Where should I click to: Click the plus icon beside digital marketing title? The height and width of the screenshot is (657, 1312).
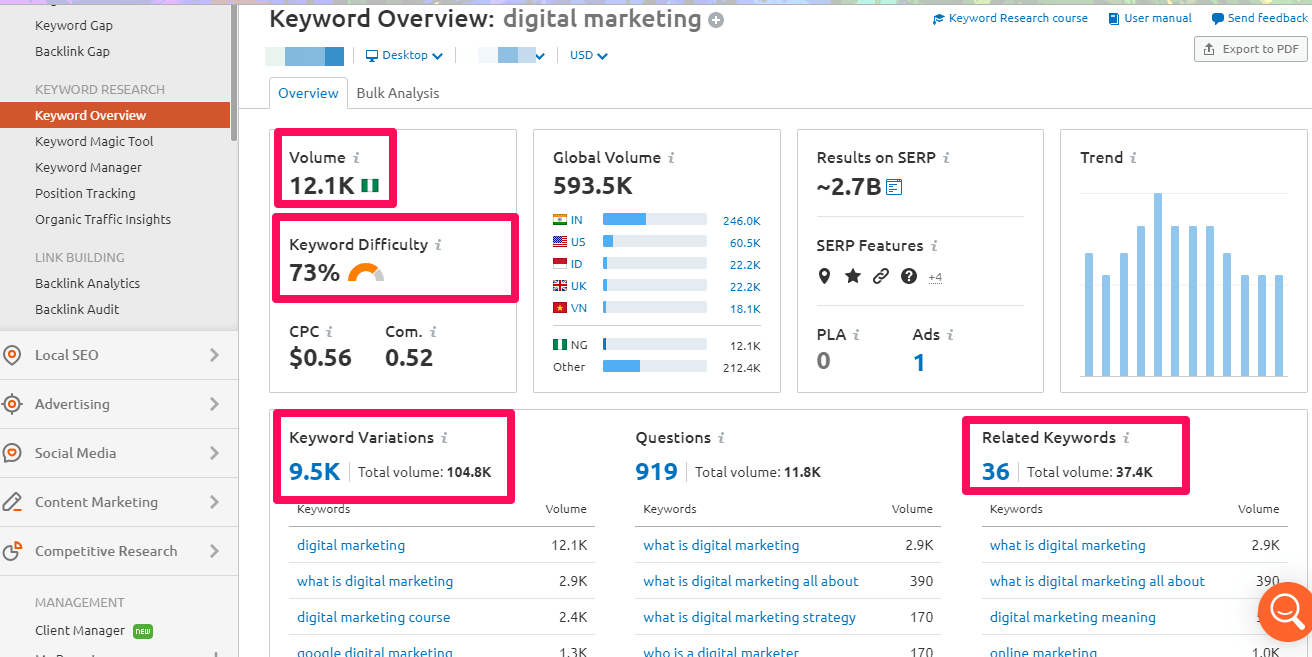[x=716, y=20]
